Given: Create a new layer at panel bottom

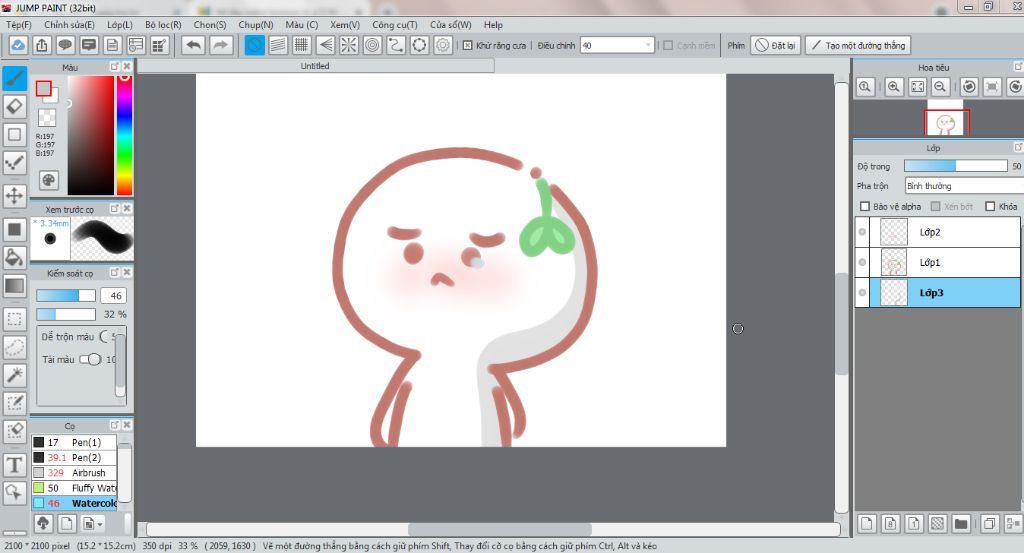Looking at the screenshot, I should (867, 524).
